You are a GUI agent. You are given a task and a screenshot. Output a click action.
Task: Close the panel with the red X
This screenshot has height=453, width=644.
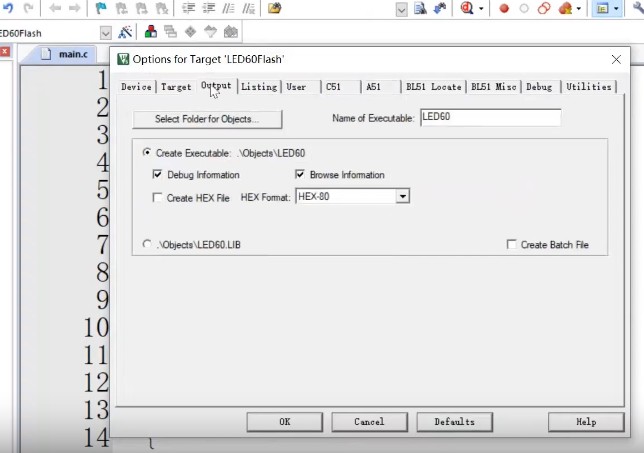coord(5,52)
